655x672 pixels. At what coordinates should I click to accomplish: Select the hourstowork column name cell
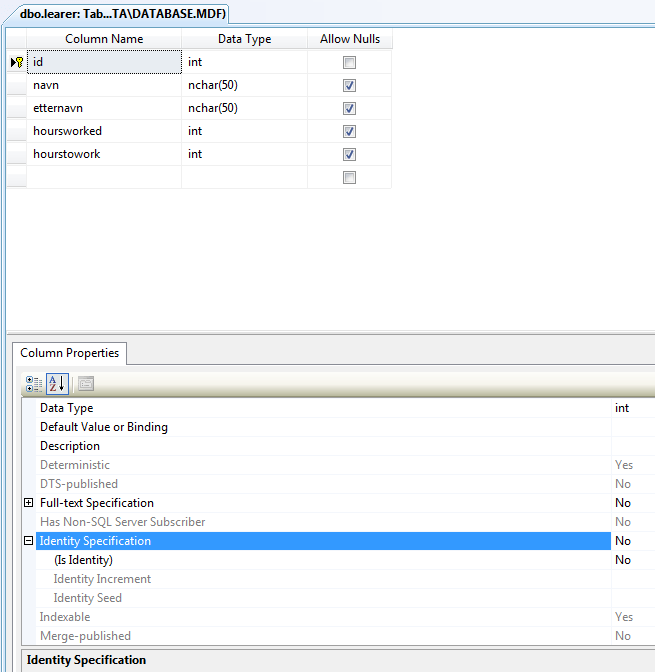tap(104, 154)
